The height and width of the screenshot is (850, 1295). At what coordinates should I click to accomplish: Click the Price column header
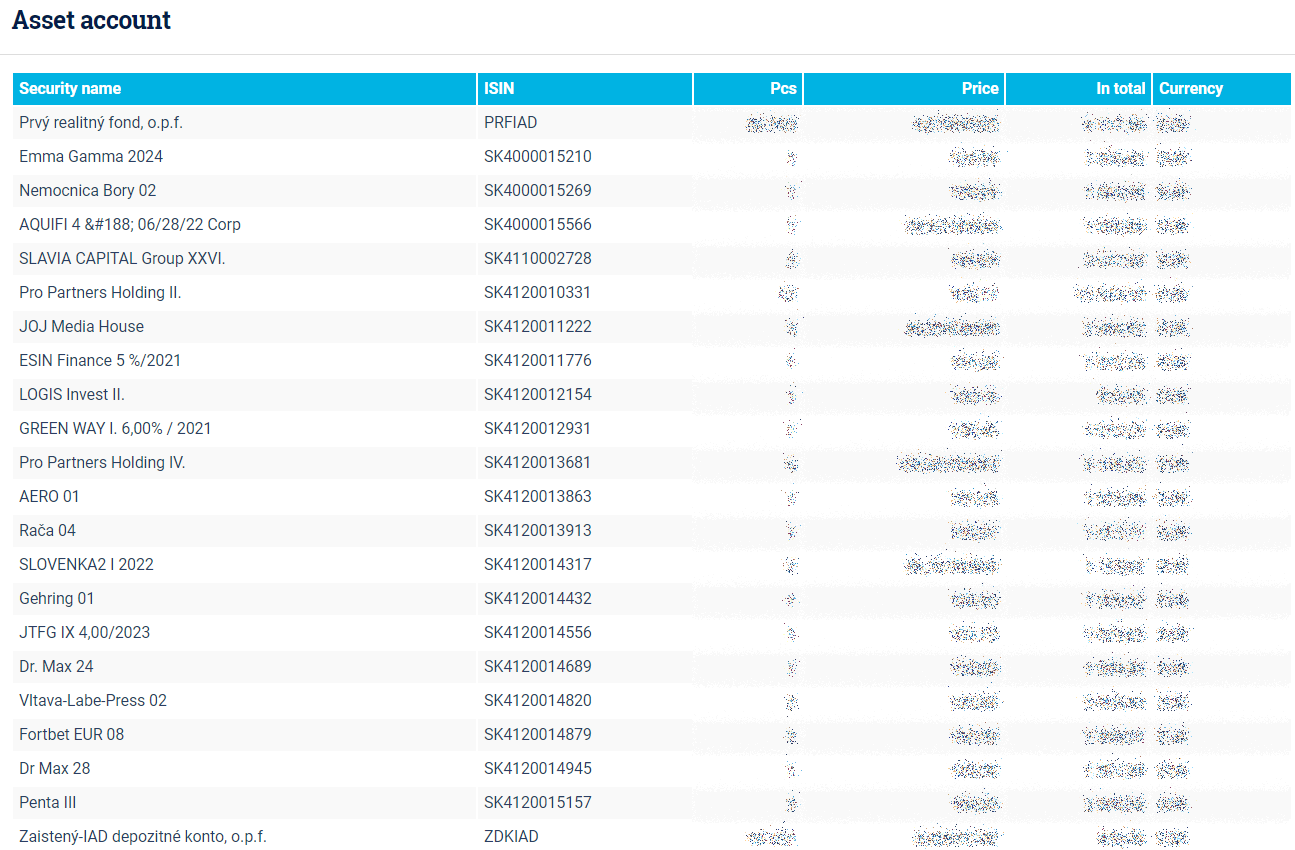click(x=979, y=88)
